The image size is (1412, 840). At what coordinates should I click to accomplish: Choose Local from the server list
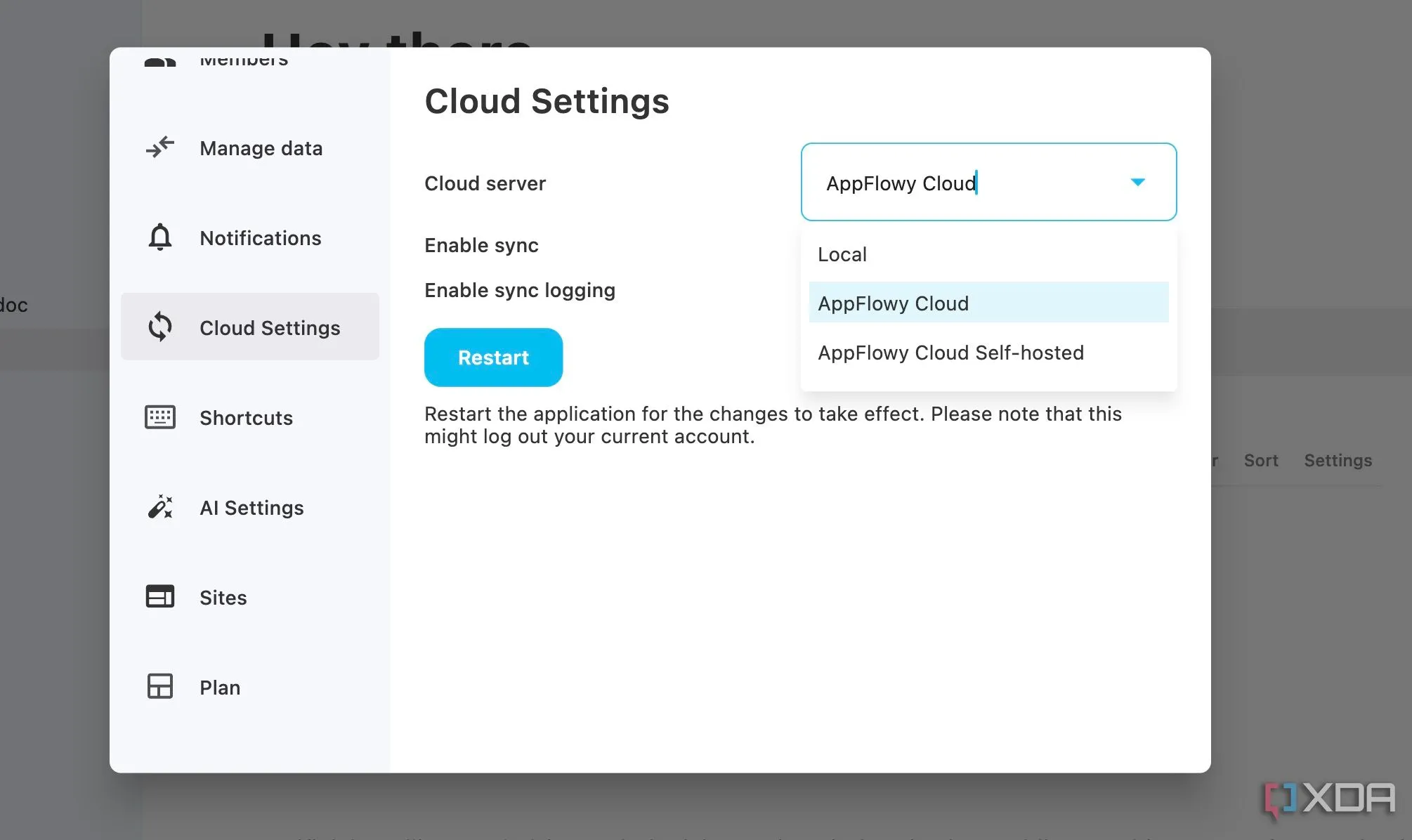988,254
